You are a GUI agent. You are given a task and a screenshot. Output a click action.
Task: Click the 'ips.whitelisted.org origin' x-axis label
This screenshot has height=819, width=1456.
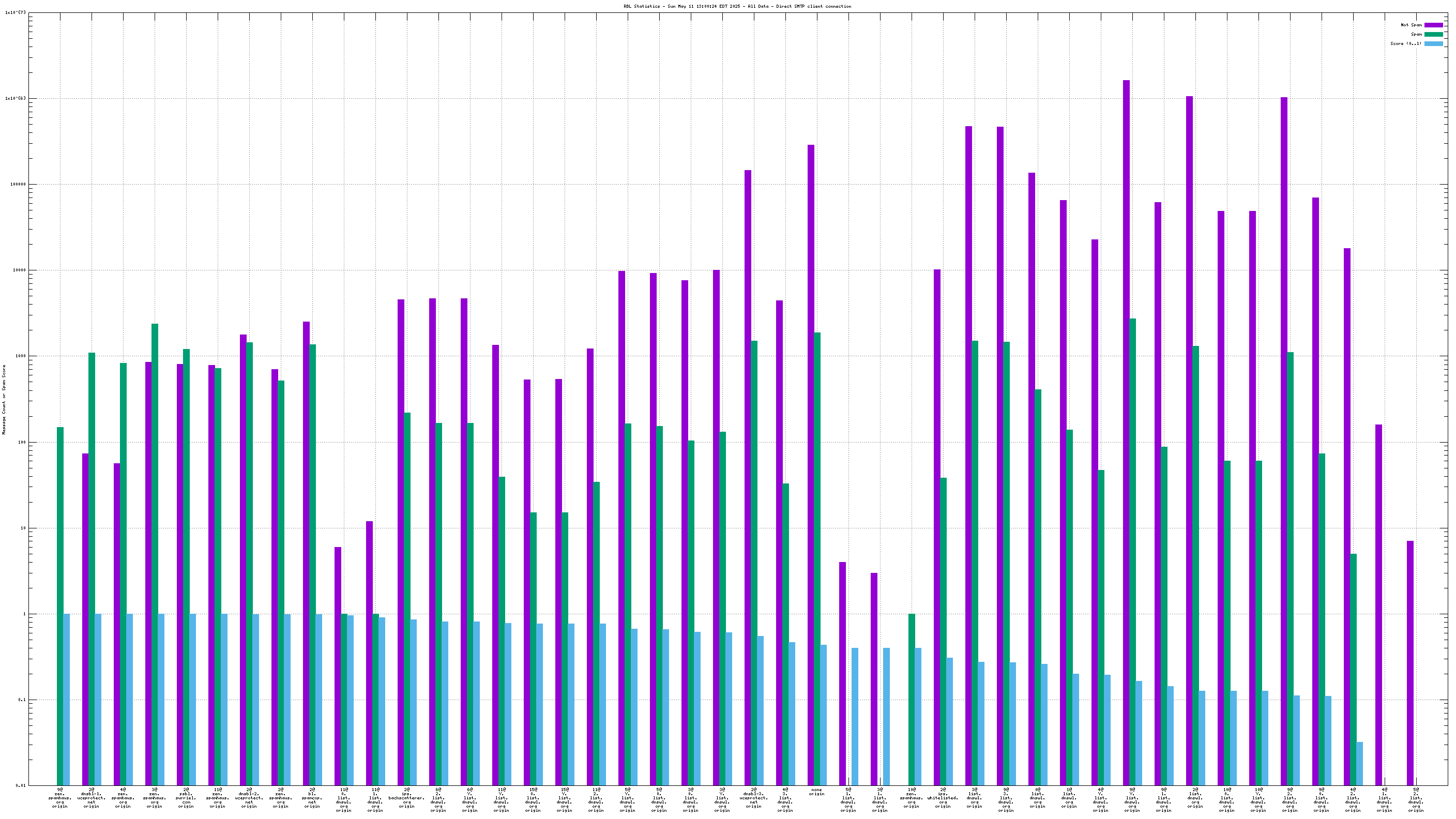(x=943, y=797)
